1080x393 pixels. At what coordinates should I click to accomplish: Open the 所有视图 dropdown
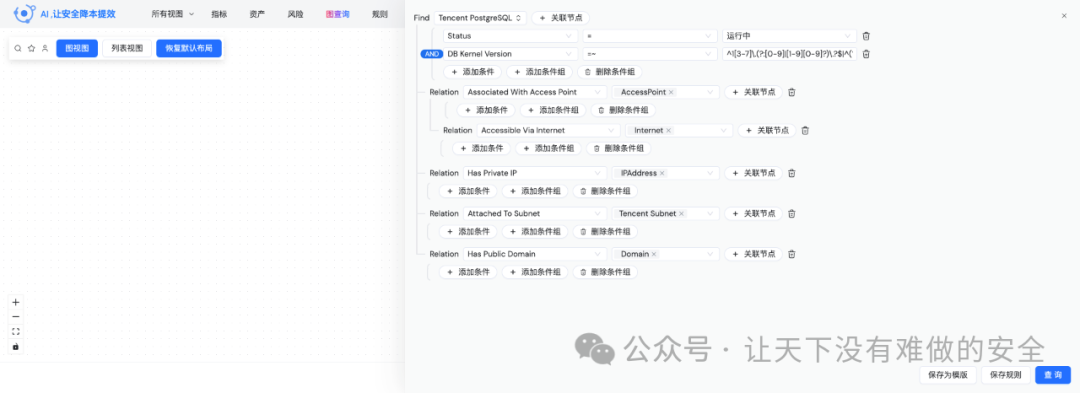[x=172, y=14]
